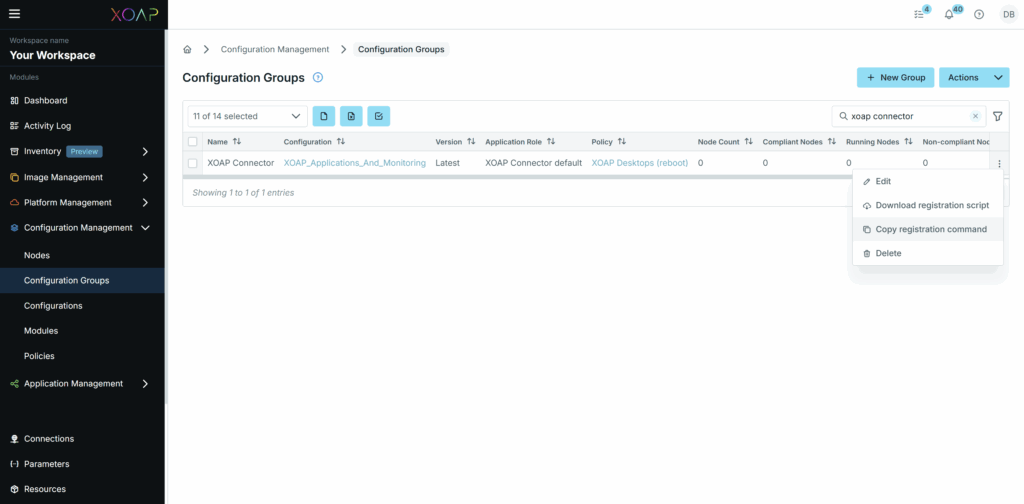
Task: Sort by Configuration column arrows
Action: (341, 142)
